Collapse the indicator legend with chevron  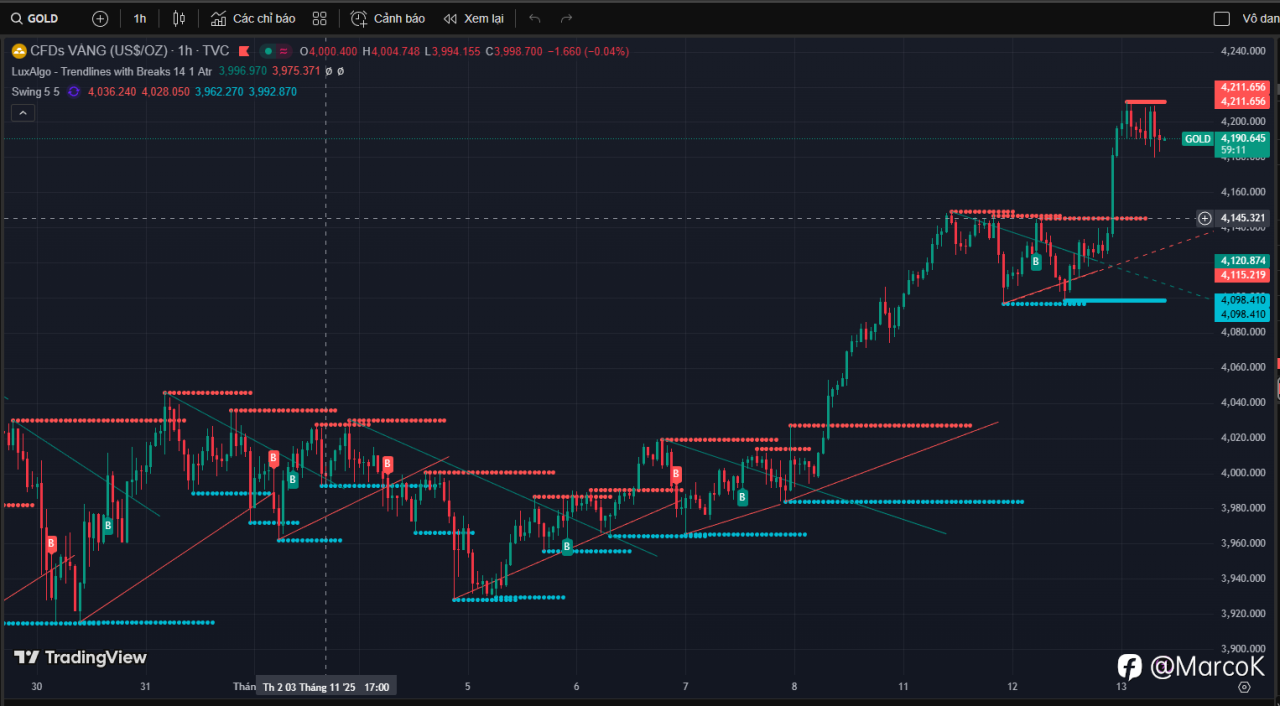(23, 112)
